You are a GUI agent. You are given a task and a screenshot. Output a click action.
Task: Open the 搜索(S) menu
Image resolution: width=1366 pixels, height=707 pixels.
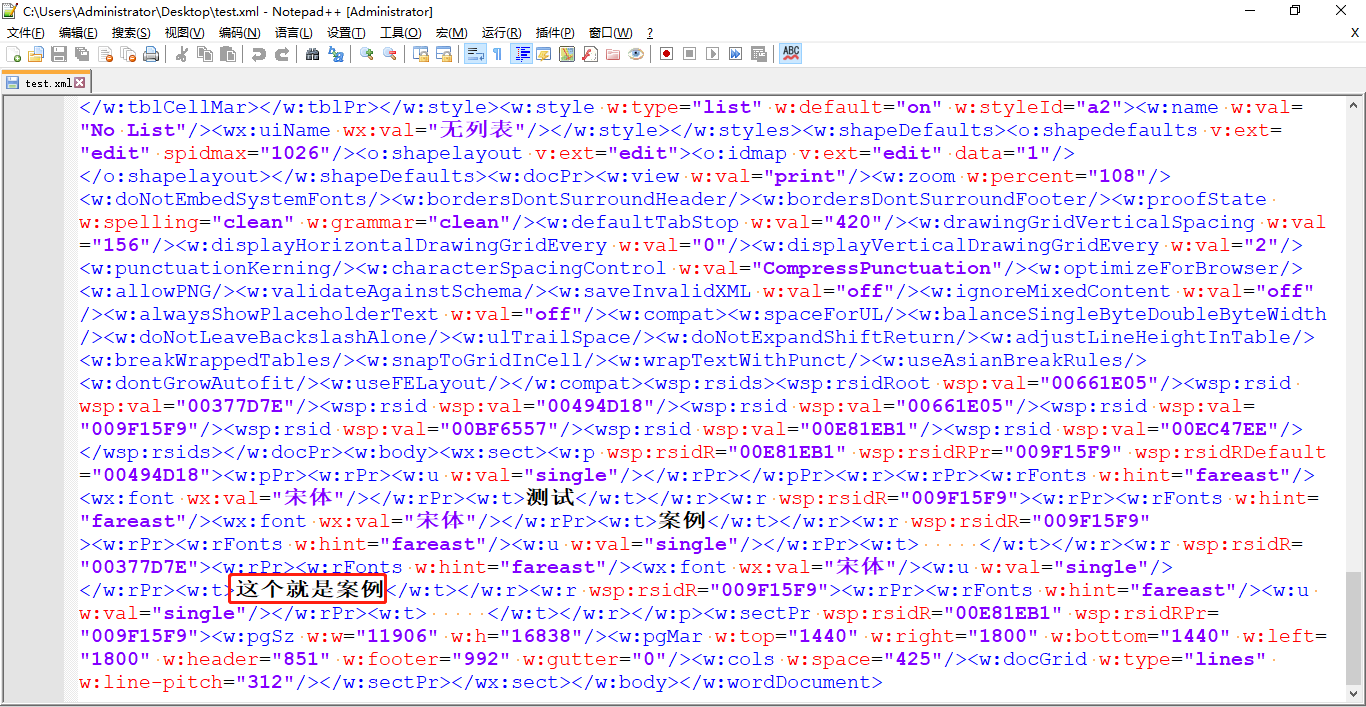[131, 33]
